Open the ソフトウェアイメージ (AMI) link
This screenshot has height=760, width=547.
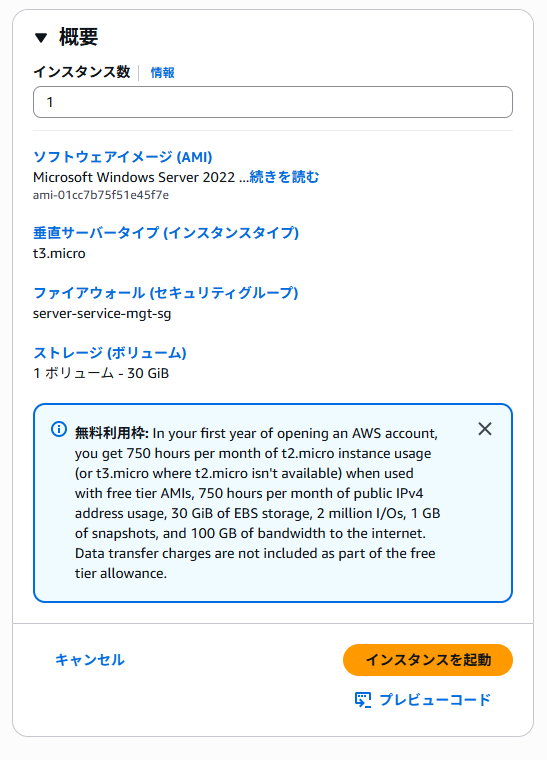tap(123, 157)
